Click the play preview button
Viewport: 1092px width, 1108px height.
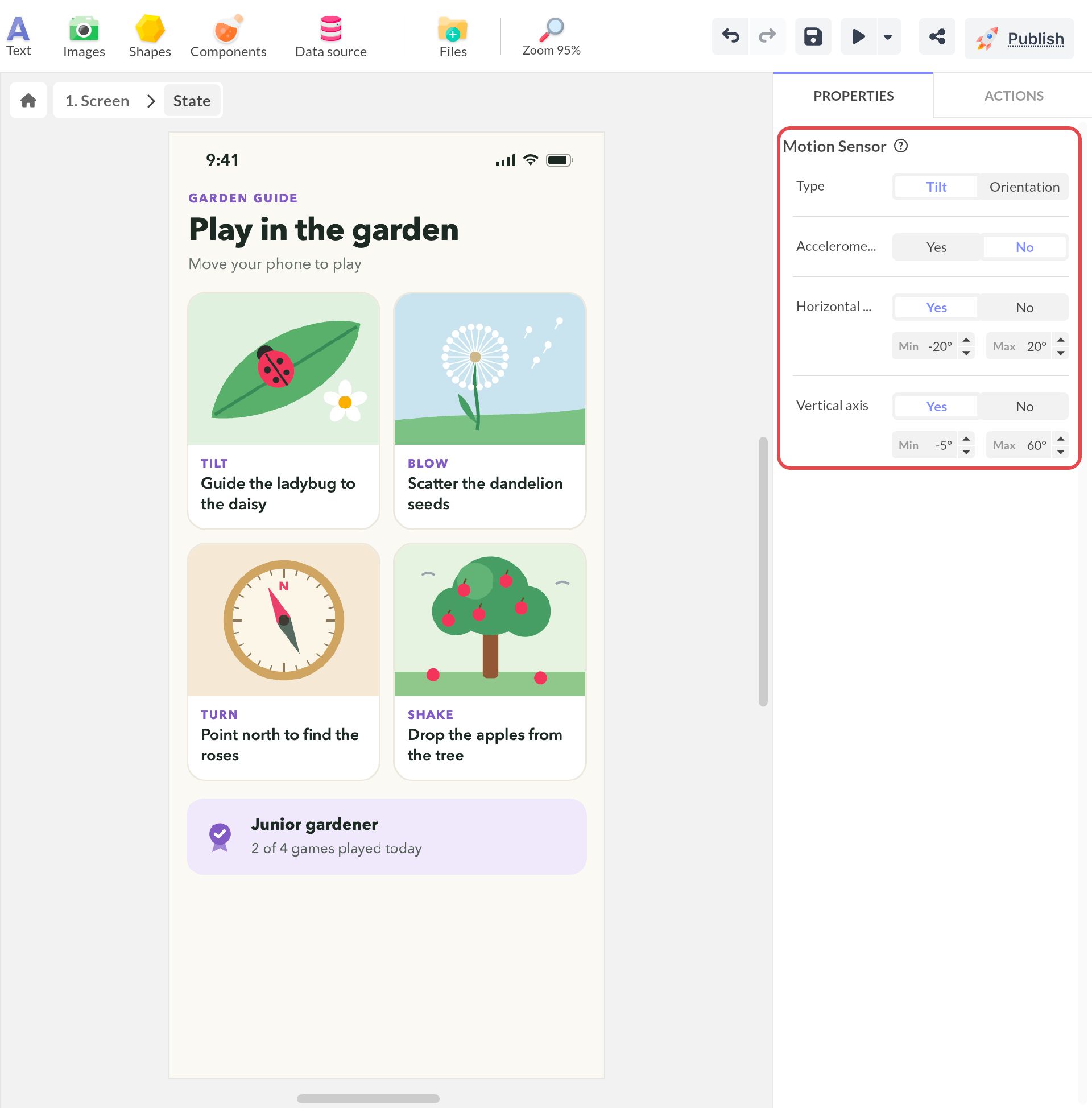(x=858, y=37)
